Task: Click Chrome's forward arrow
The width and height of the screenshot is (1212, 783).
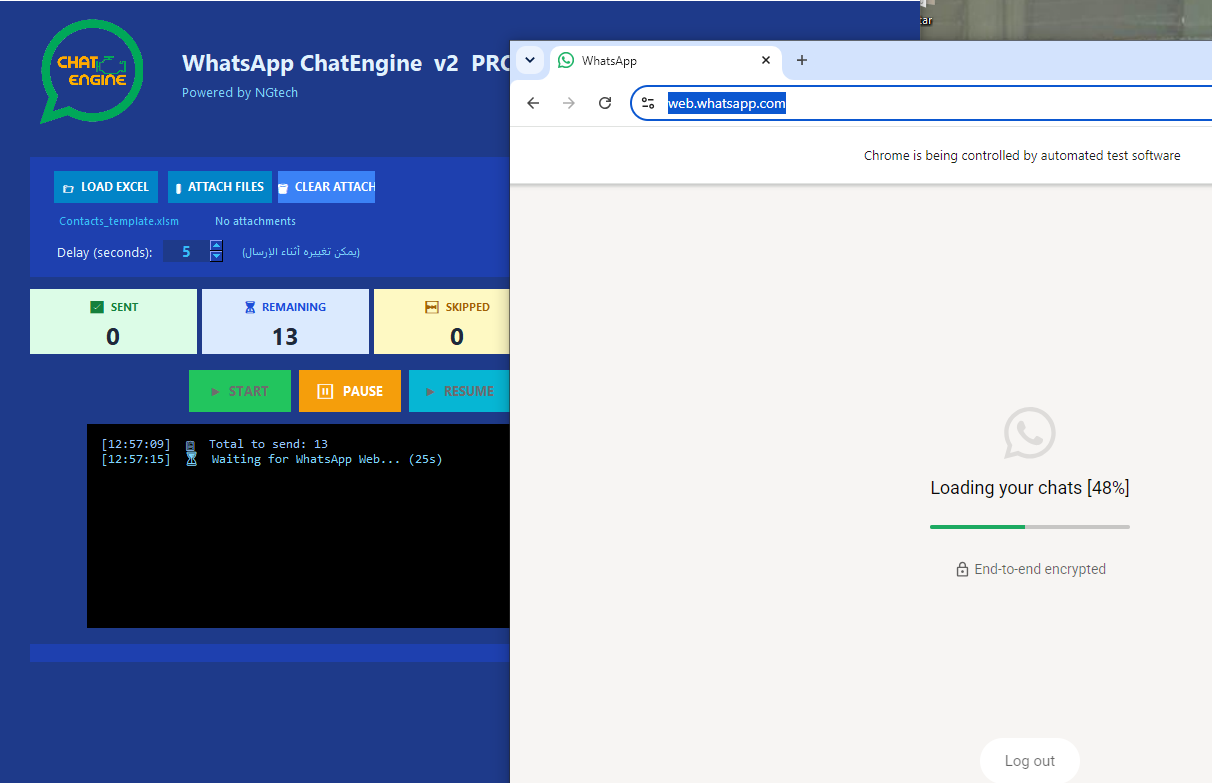Action: tap(569, 103)
